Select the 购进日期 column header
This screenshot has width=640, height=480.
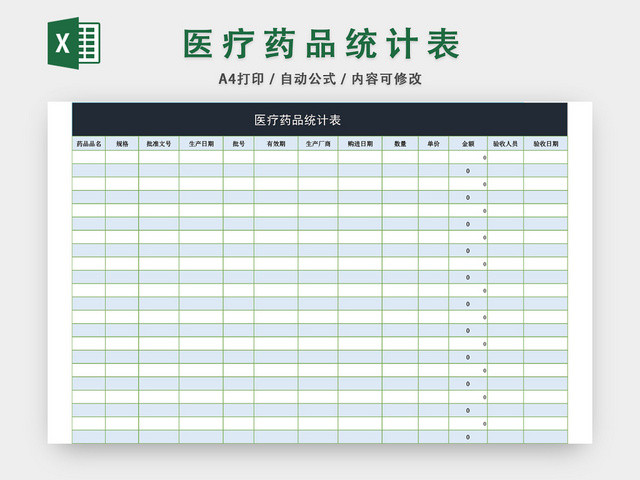click(x=360, y=144)
